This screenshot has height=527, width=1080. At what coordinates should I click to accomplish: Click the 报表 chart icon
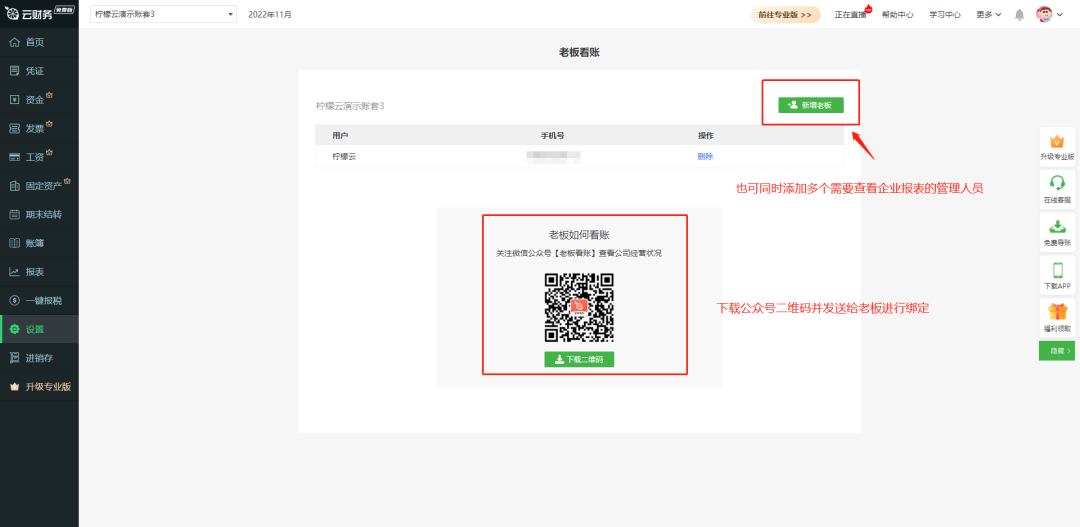(14, 272)
